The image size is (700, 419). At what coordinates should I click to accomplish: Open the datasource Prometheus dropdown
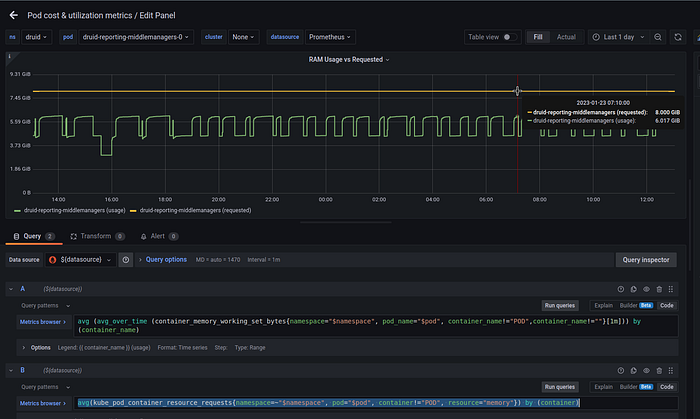(330, 37)
